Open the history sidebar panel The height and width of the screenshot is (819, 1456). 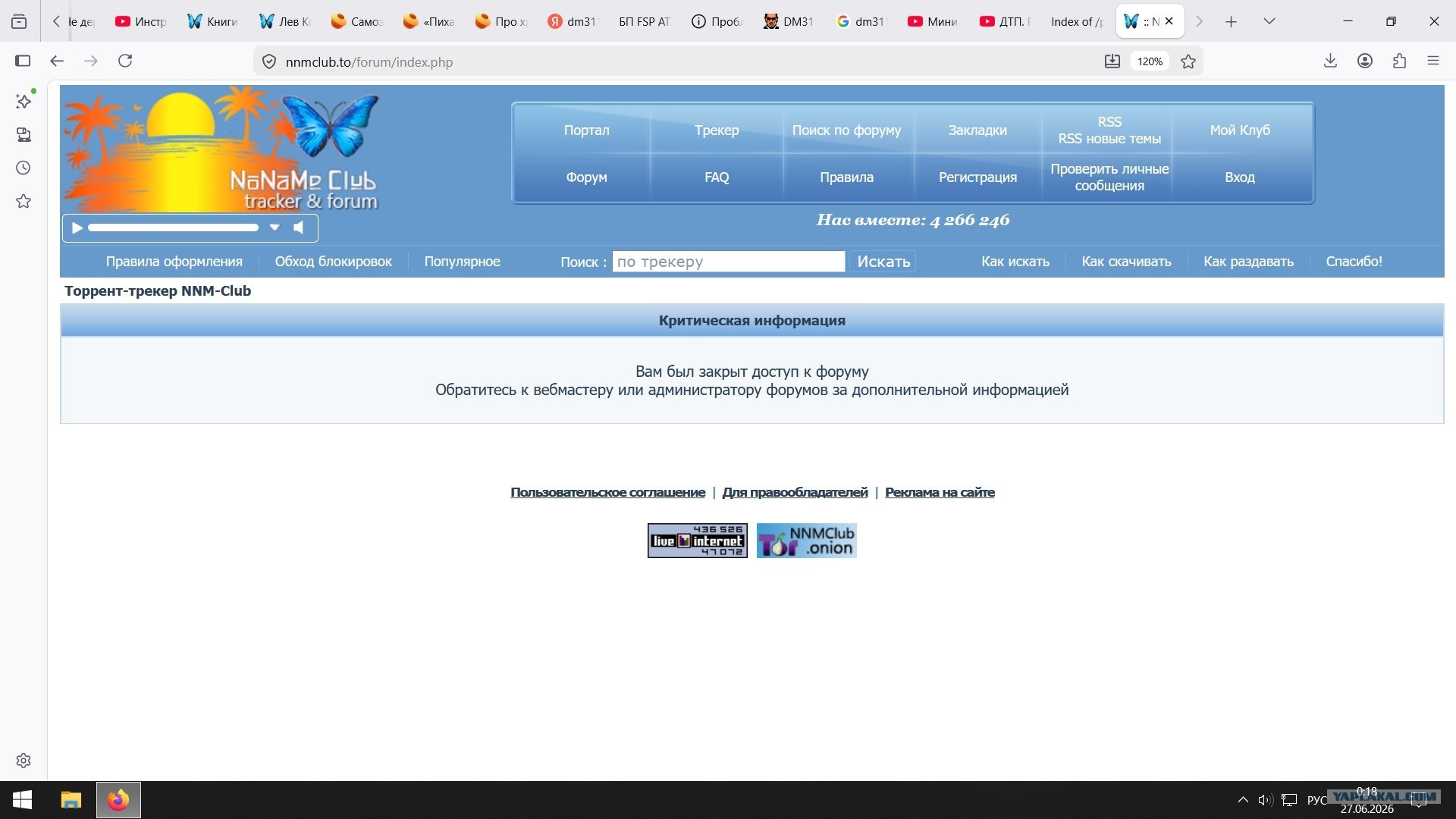pos(24,168)
